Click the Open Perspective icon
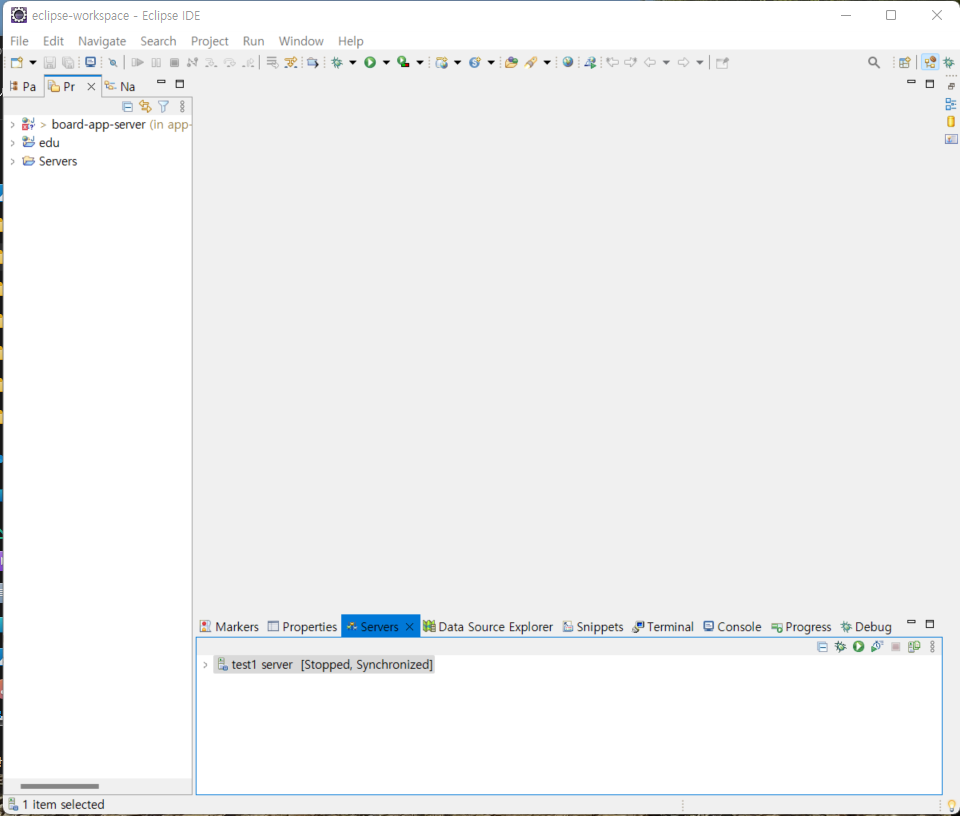 [x=904, y=62]
